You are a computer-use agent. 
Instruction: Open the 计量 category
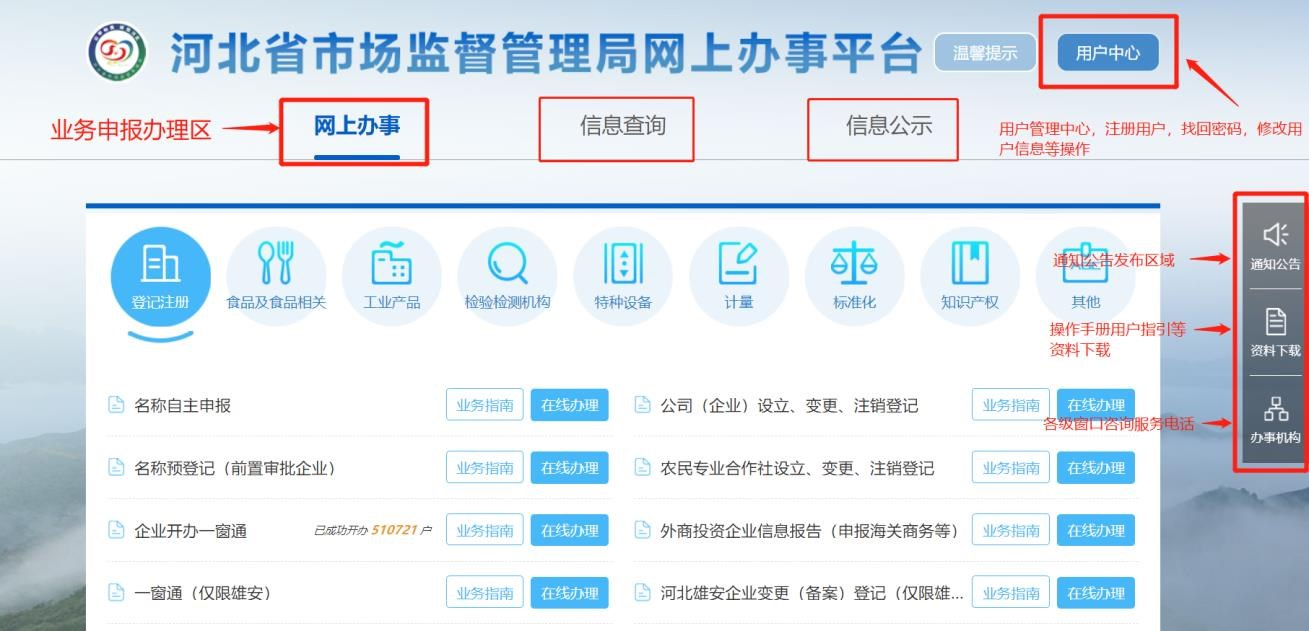coord(738,276)
